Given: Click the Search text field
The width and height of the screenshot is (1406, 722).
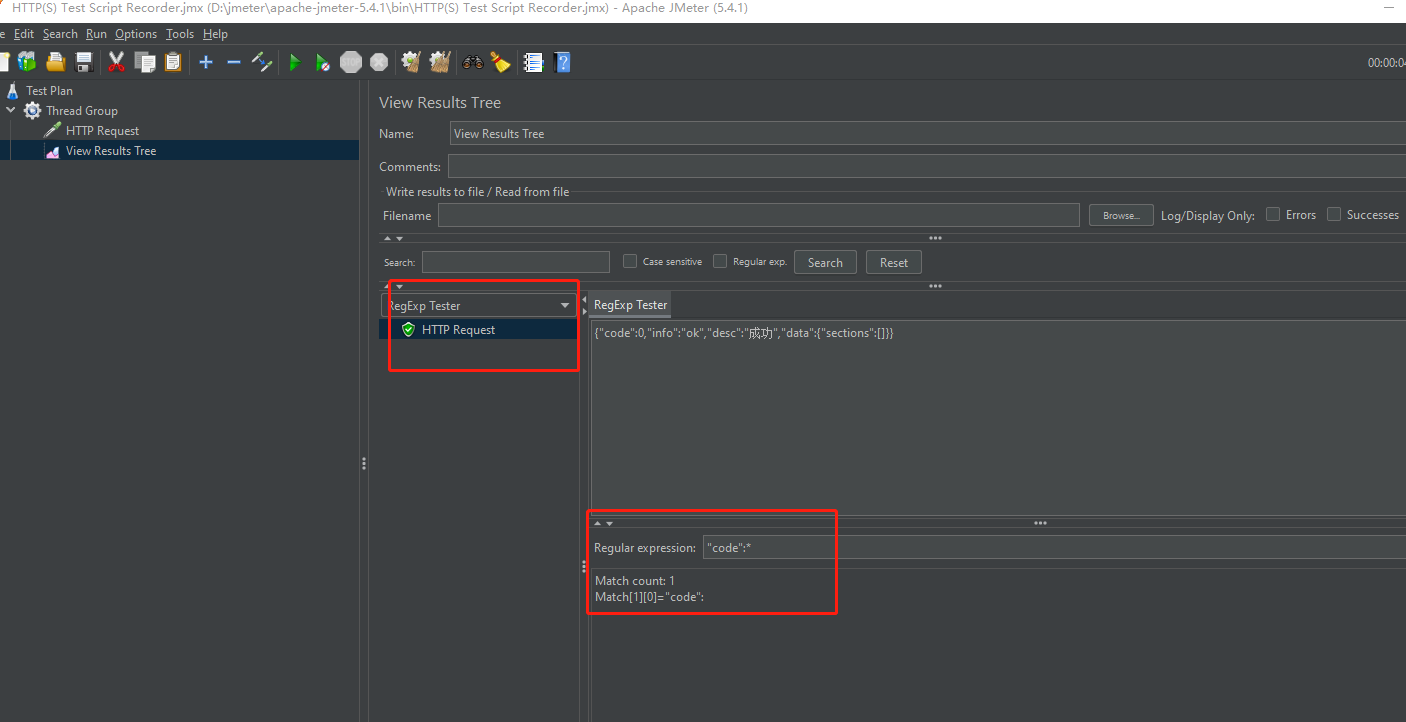Looking at the screenshot, I should point(515,262).
